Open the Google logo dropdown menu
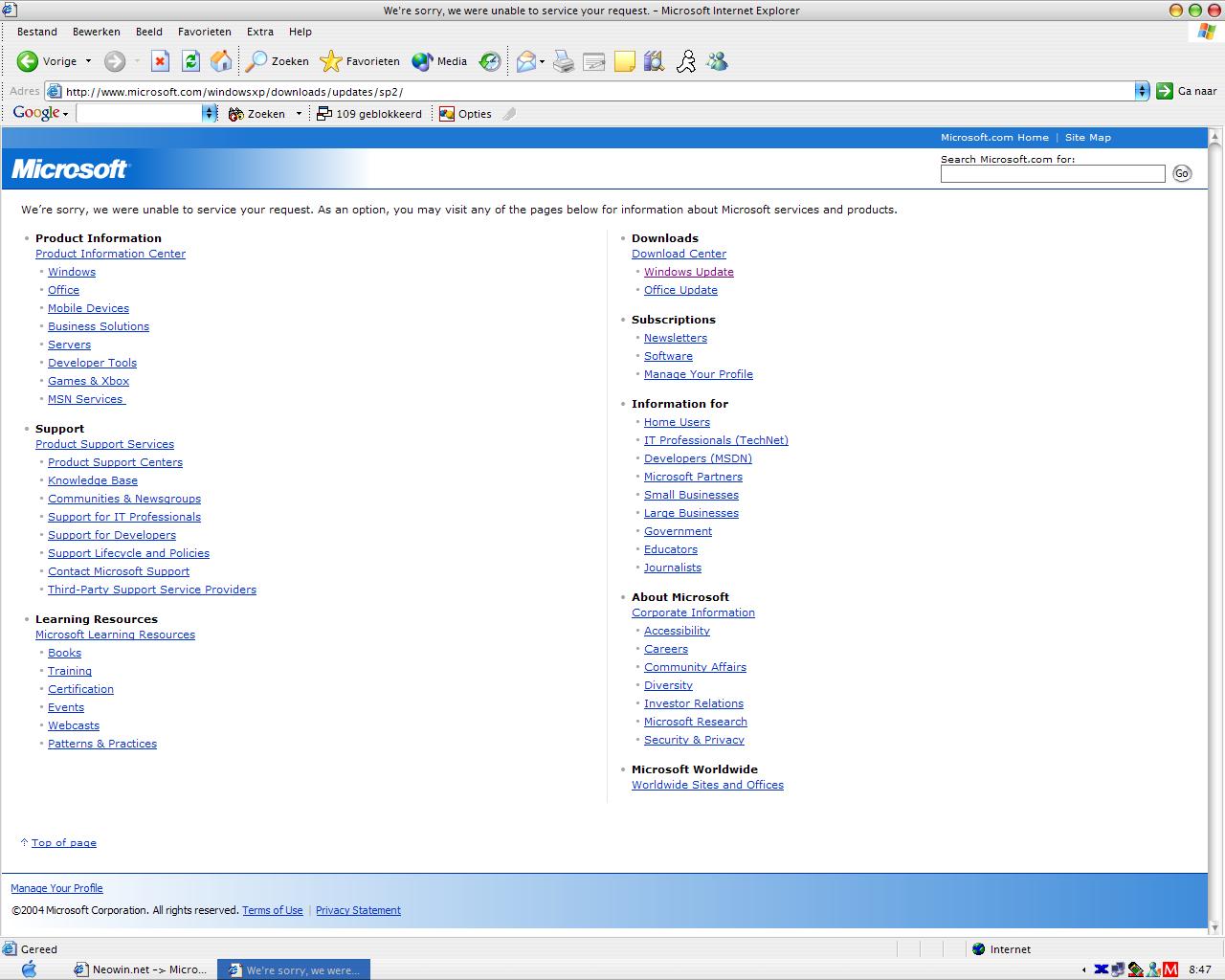 click(x=38, y=113)
